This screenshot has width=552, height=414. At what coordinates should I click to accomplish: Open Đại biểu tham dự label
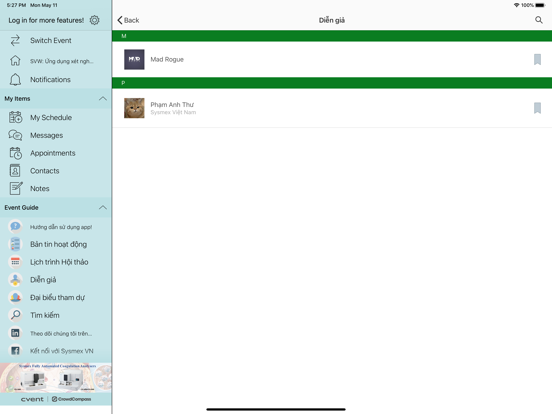tap(57, 297)
